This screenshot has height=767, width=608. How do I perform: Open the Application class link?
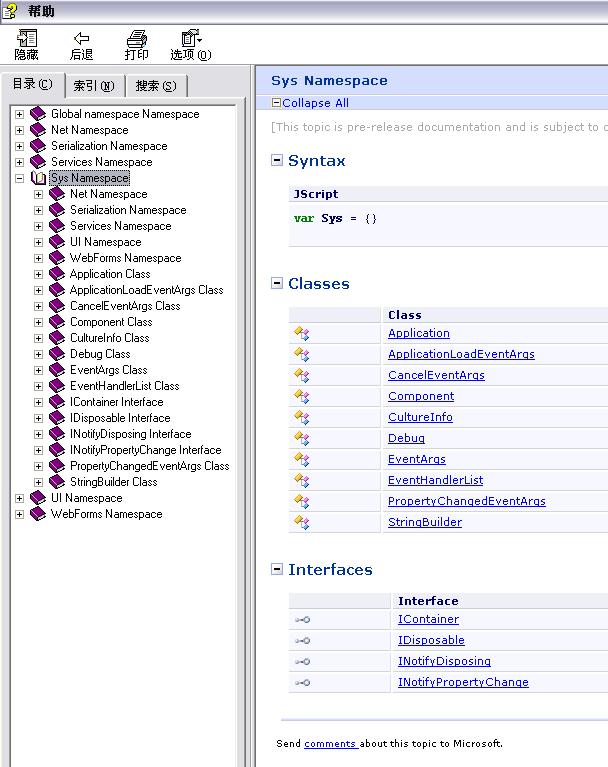tap(419, 333)
